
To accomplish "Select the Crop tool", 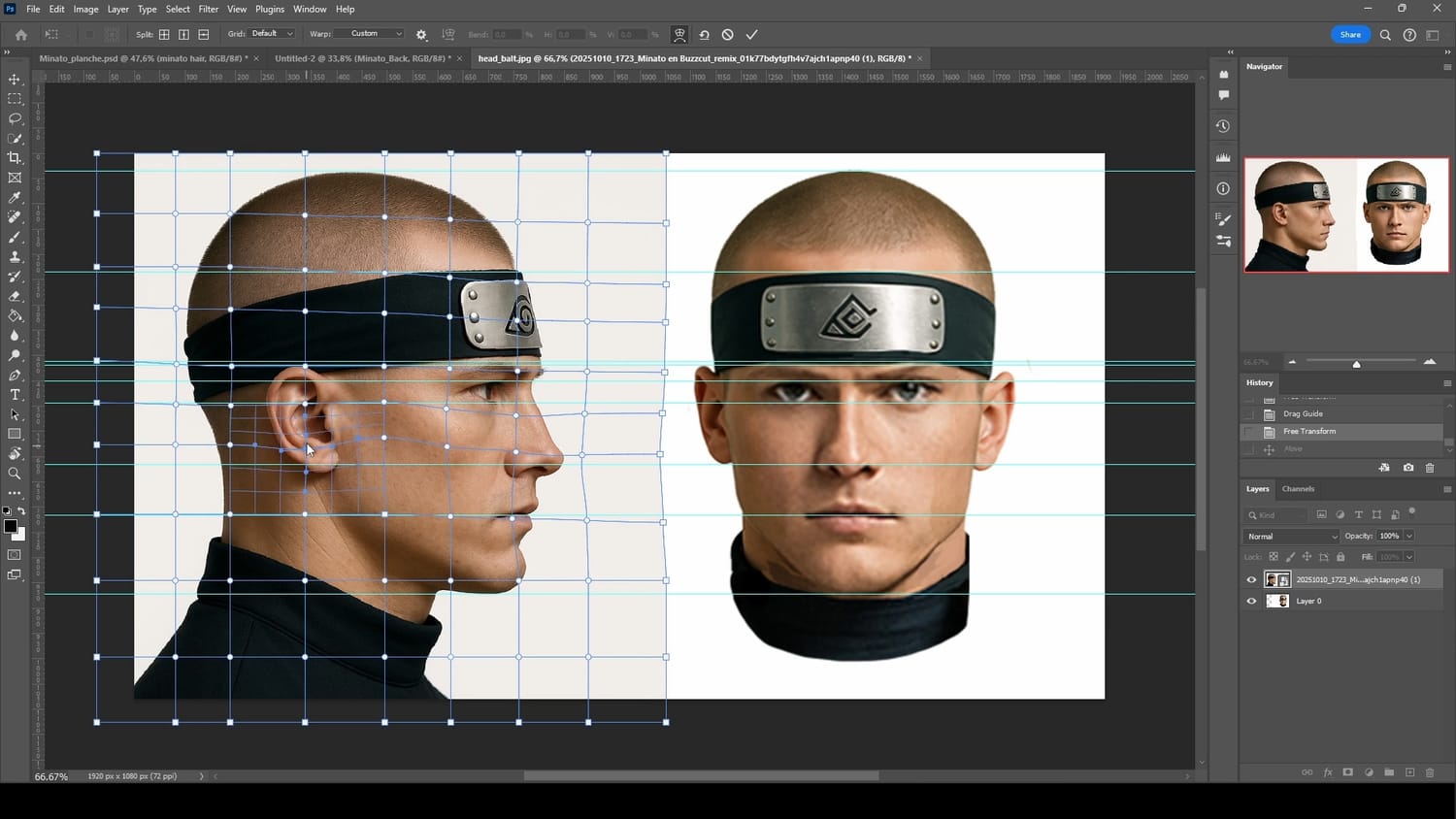I will click(x=15, y=158).
